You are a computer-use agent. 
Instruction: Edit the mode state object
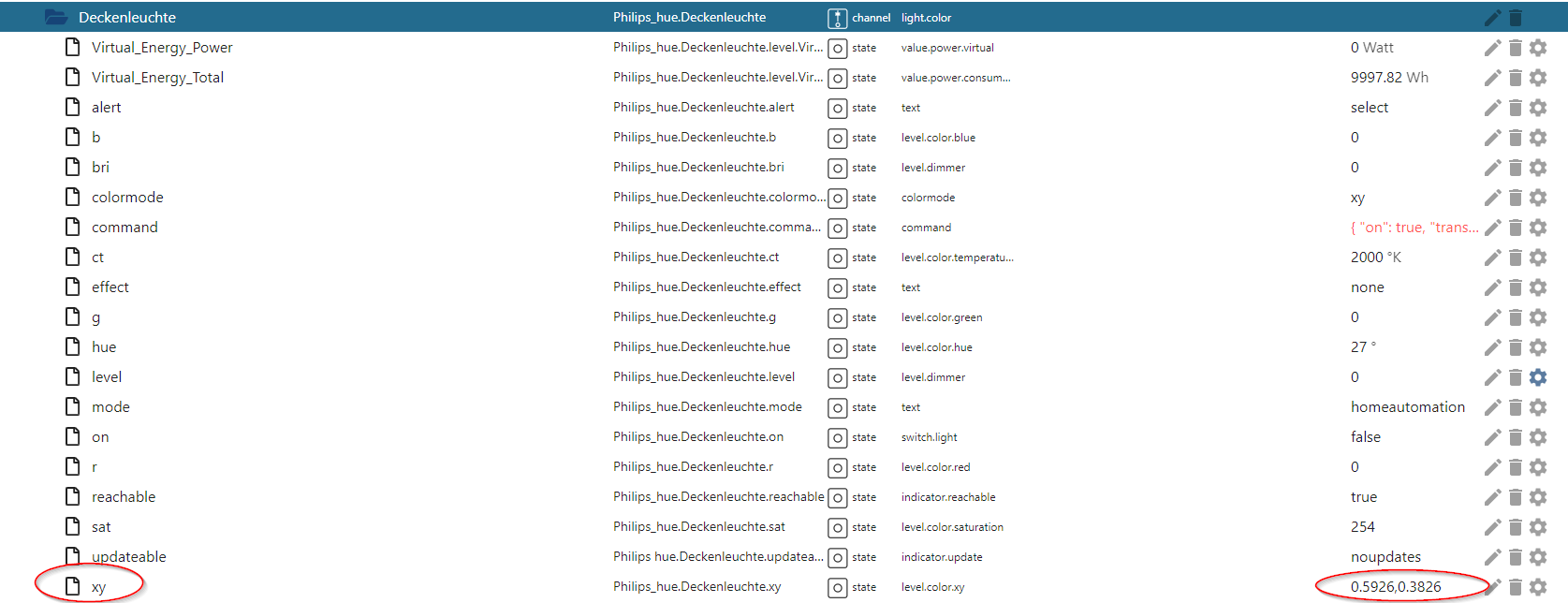(x=1493, y=407)
